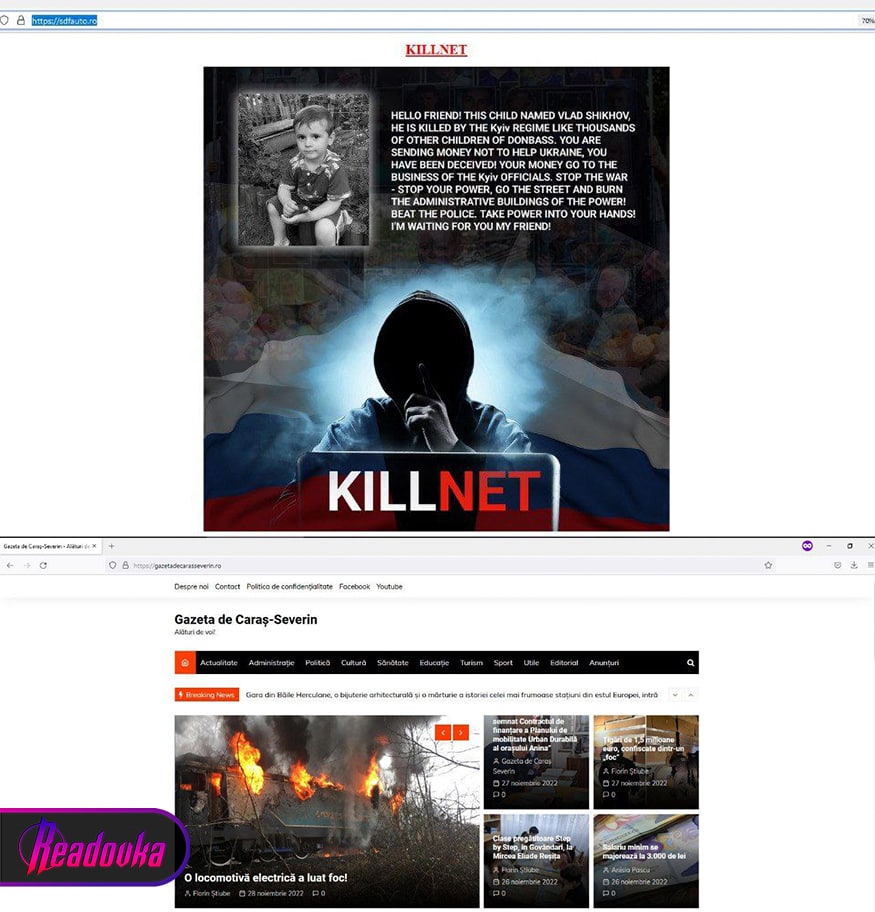
Task: Click the orange home icon in navbar
Action: tap(185, 662)
